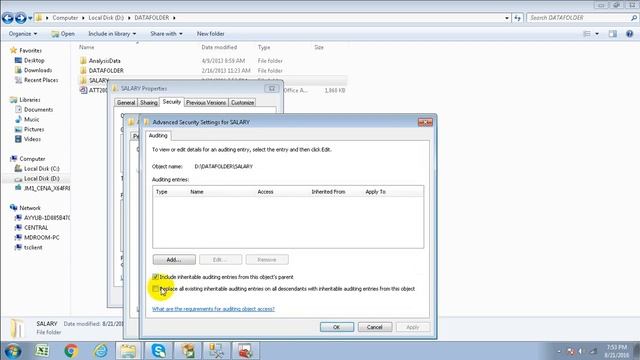Viewport: 640px width, 360px height.
Task: Select MDROOM-PC network computer
Action: pos(42,238)
